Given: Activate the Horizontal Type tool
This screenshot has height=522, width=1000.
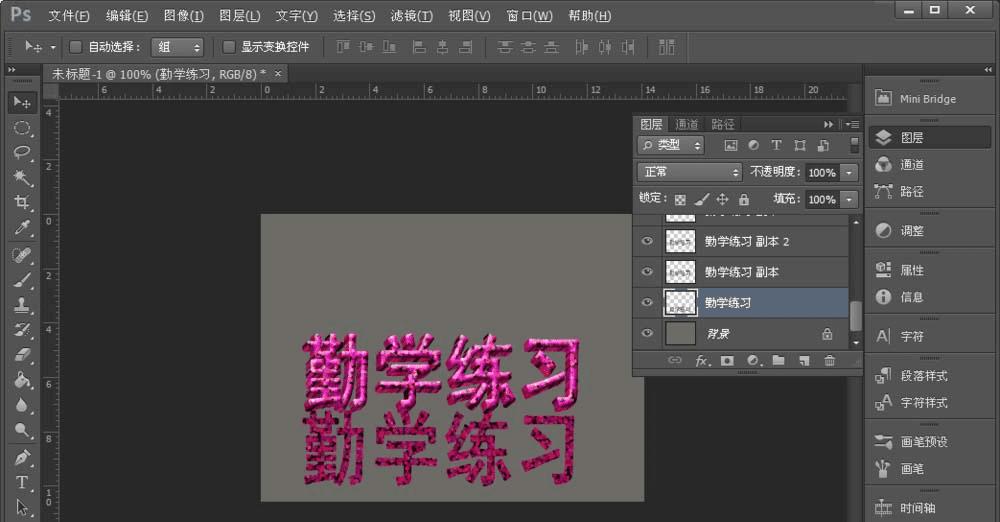Looking at the screenshot, I should 22,482.
